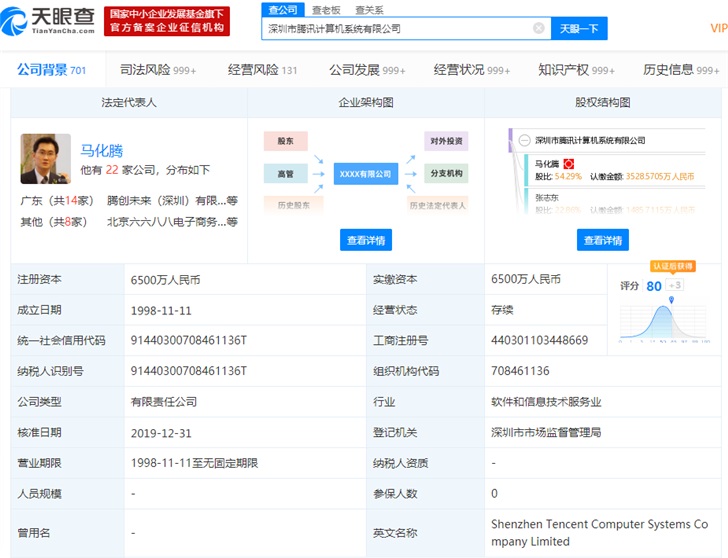Open the 经营风险 131 tab

(x=262, y=70)
